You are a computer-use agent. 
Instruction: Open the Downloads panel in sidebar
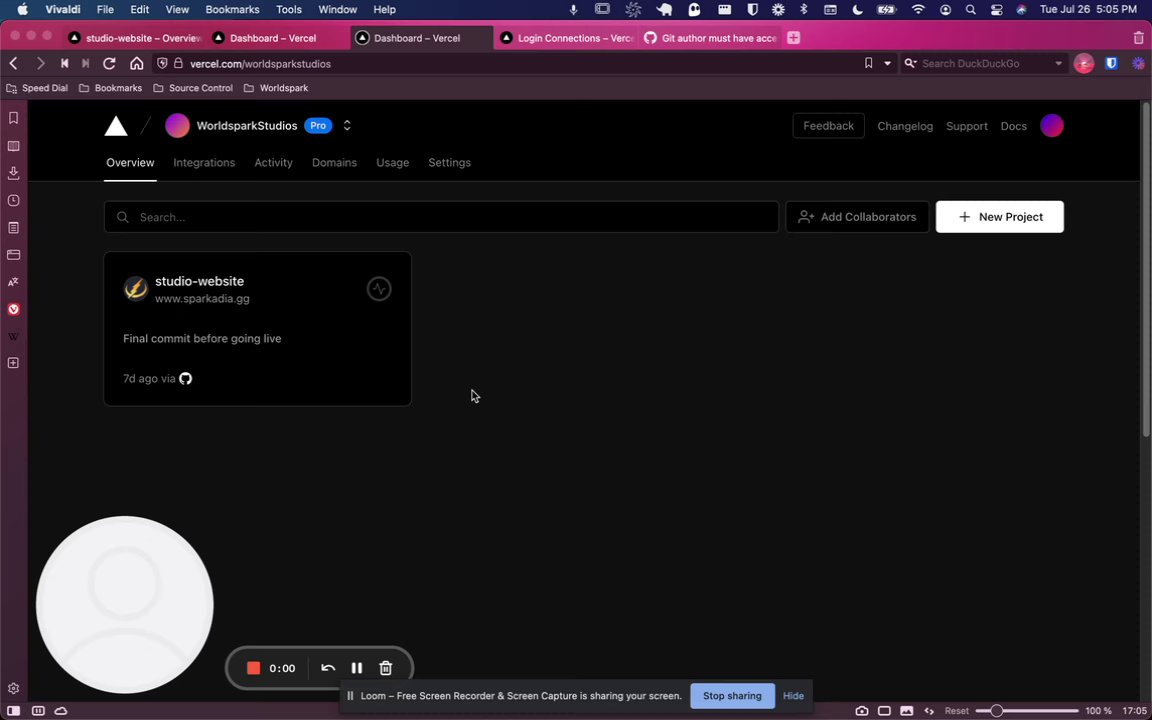tap(13, 173)
